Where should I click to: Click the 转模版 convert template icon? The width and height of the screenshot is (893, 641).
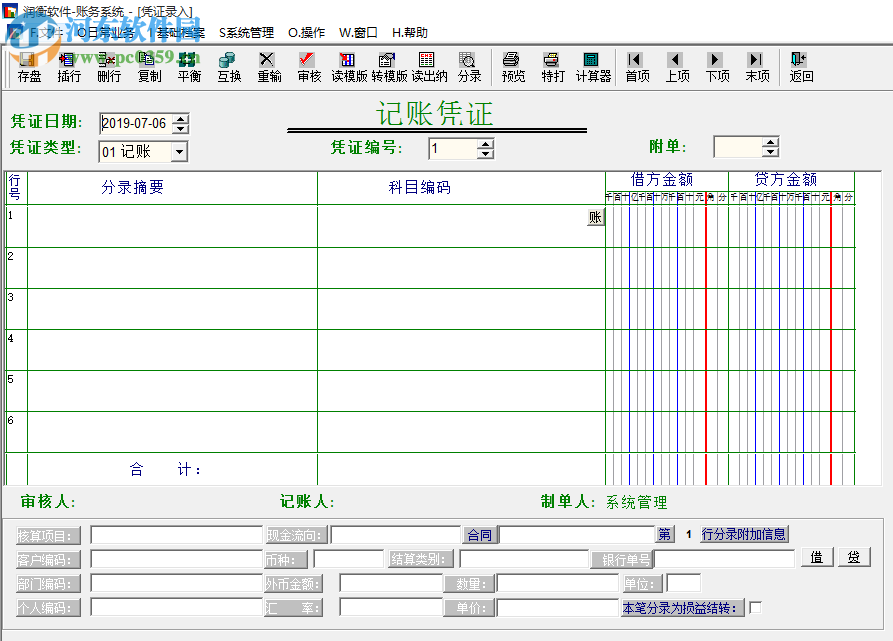pyautogui.click(x=389, y=67)
